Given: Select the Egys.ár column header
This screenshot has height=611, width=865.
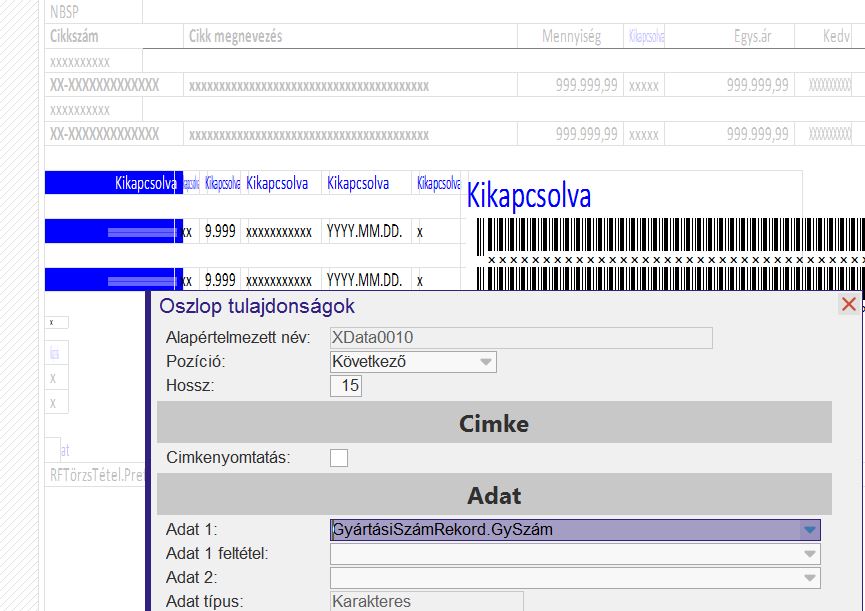Looking at the screenshot, I should [x=729, y=36].
